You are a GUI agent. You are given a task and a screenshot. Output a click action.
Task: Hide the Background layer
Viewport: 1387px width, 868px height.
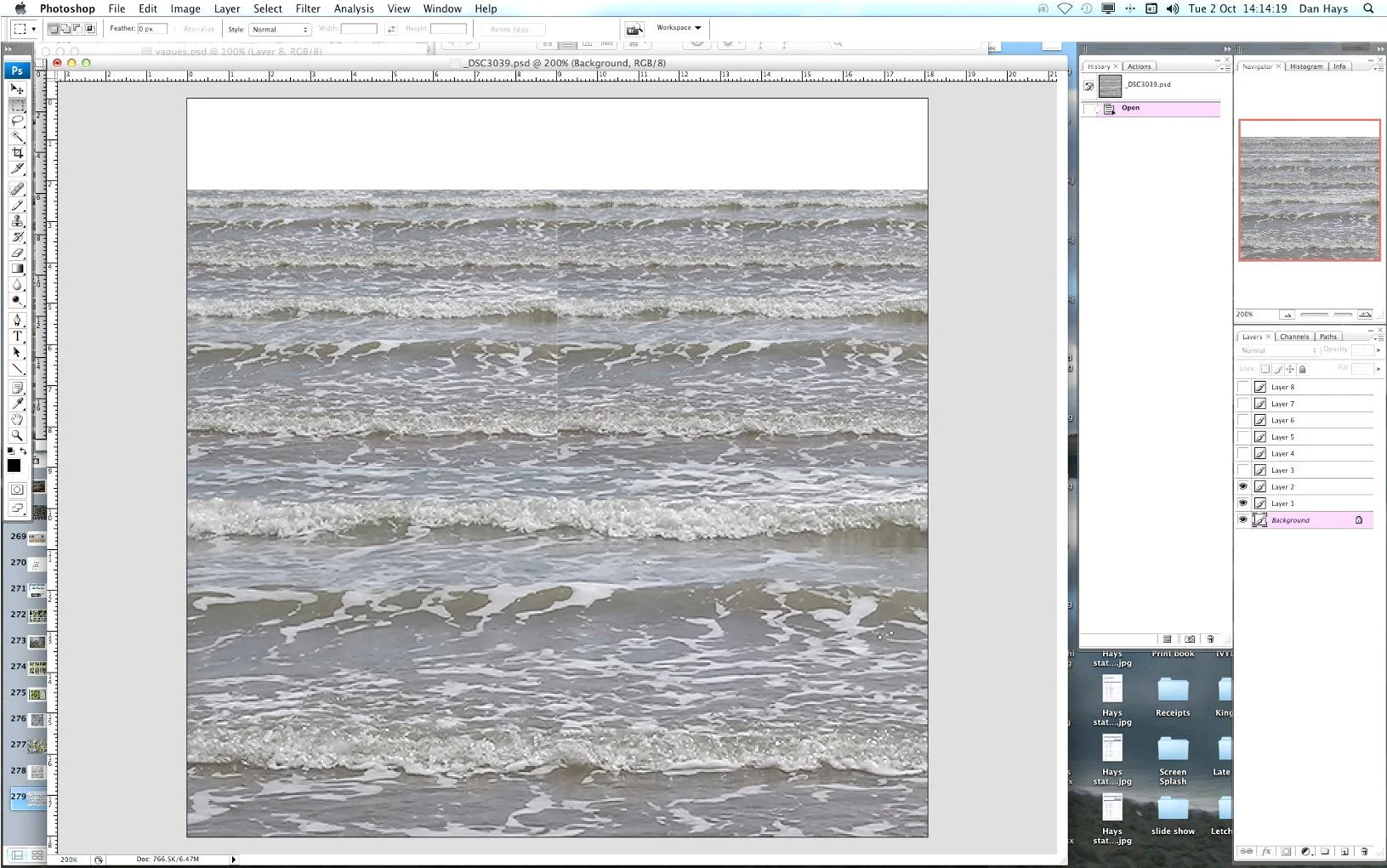click(1242, 519)
